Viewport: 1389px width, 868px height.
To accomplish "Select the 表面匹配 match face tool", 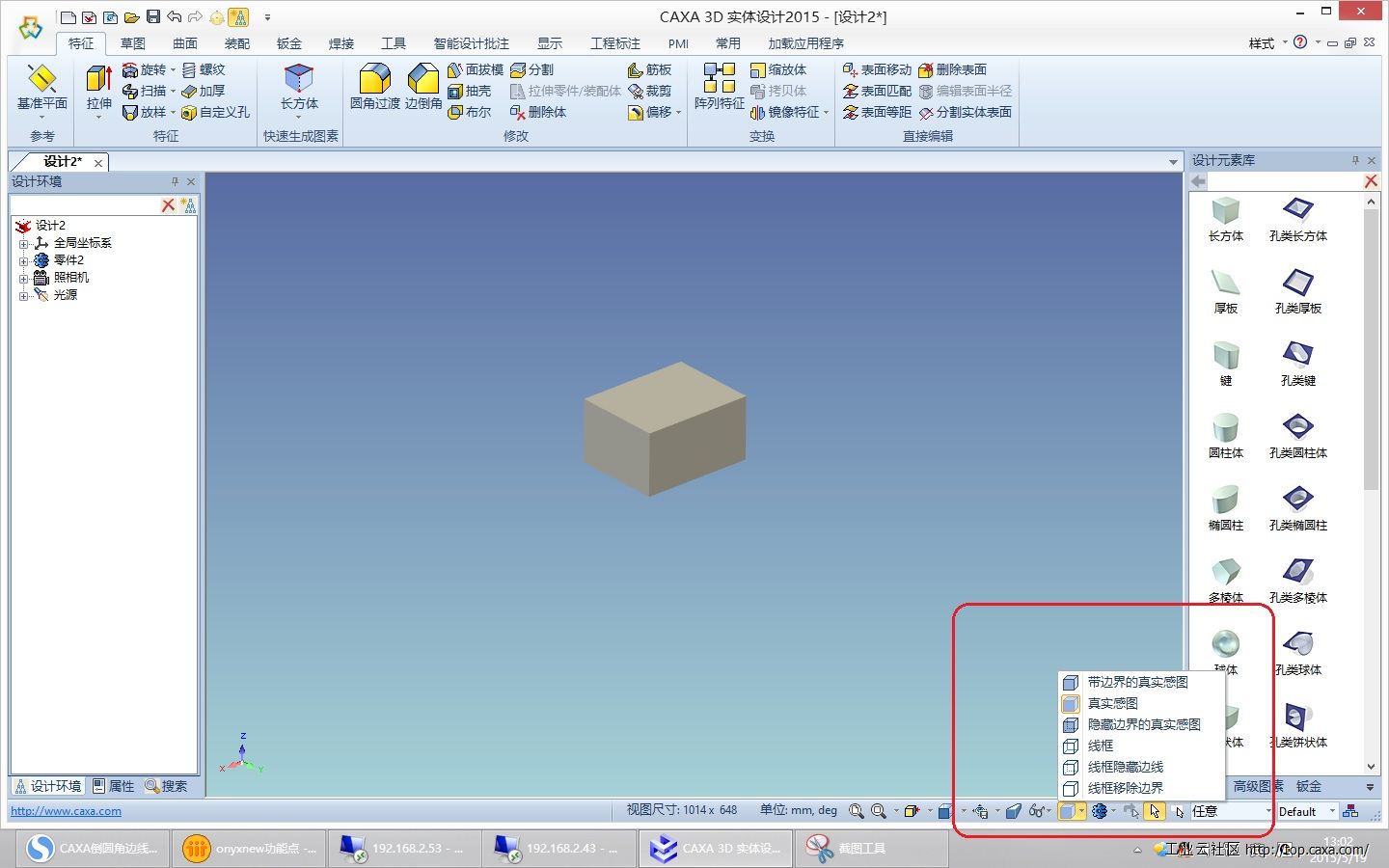I will 877,91.
